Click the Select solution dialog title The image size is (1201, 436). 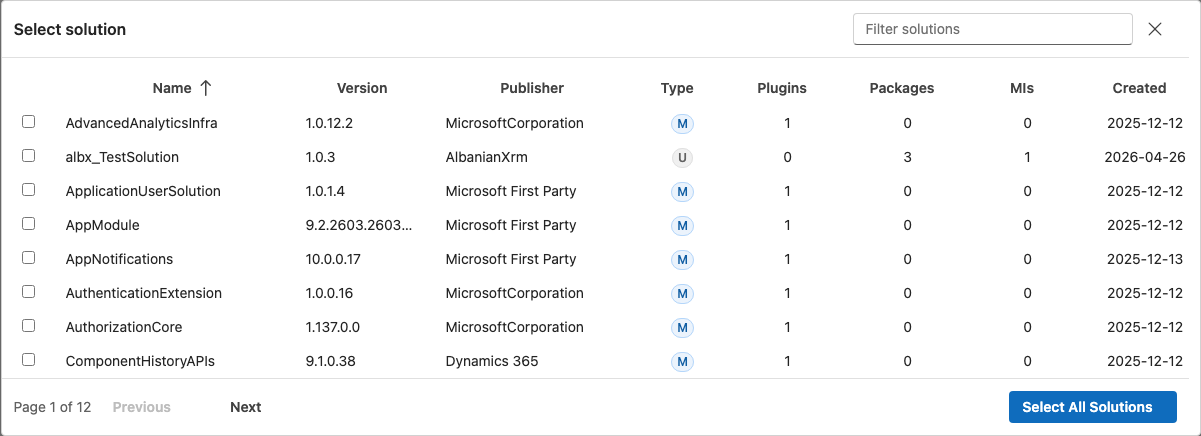[x=70, y=29]
